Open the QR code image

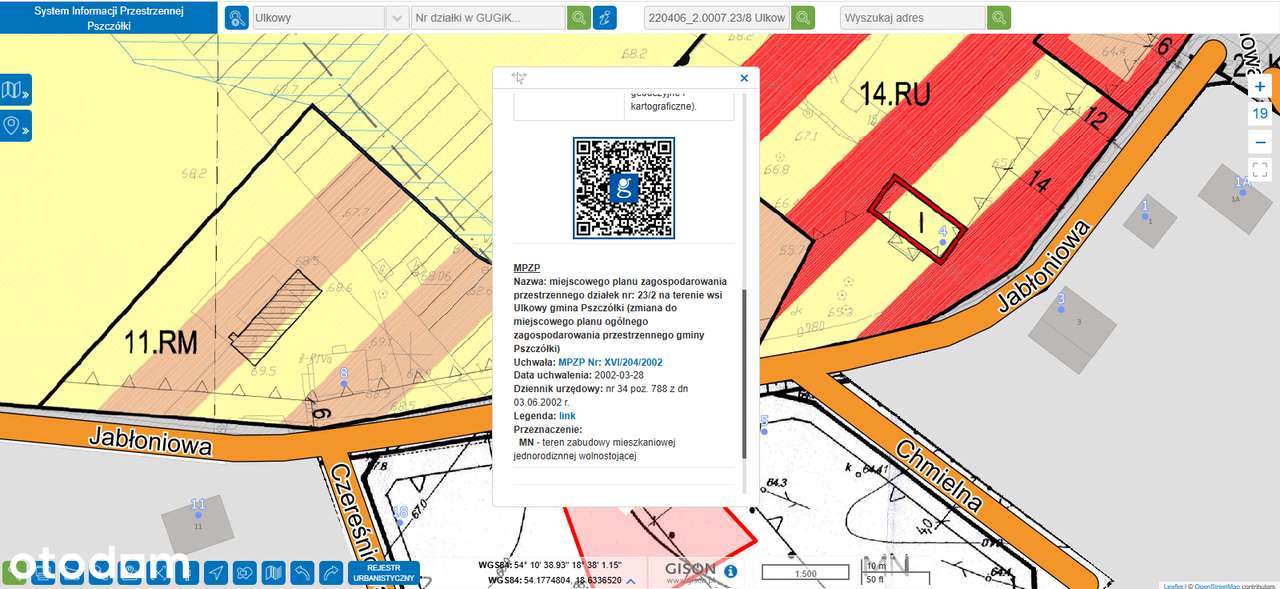[624, 188]
